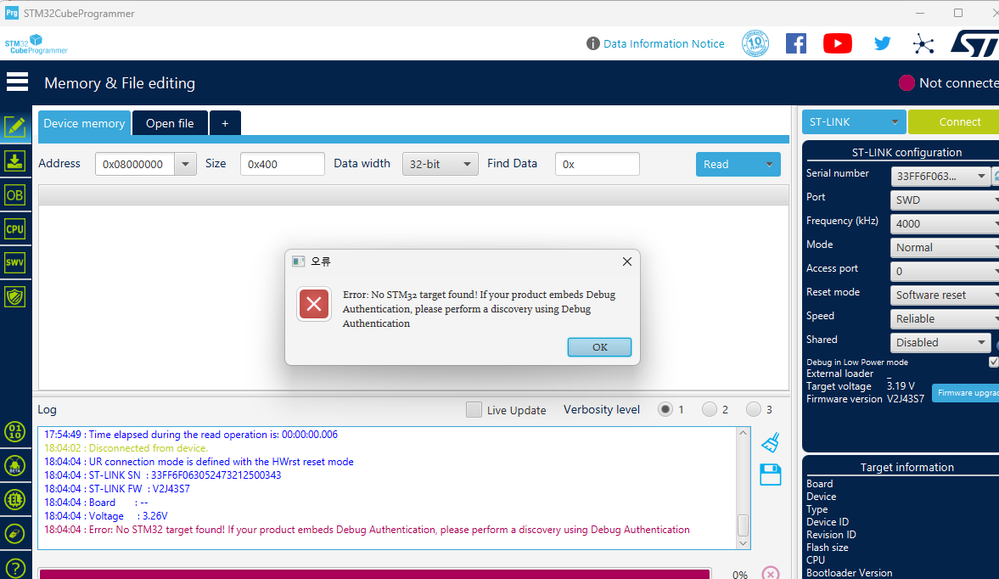999x579 pixels.
Task: Open the SWV viewer icon
Action: click(x=15, y=262)
